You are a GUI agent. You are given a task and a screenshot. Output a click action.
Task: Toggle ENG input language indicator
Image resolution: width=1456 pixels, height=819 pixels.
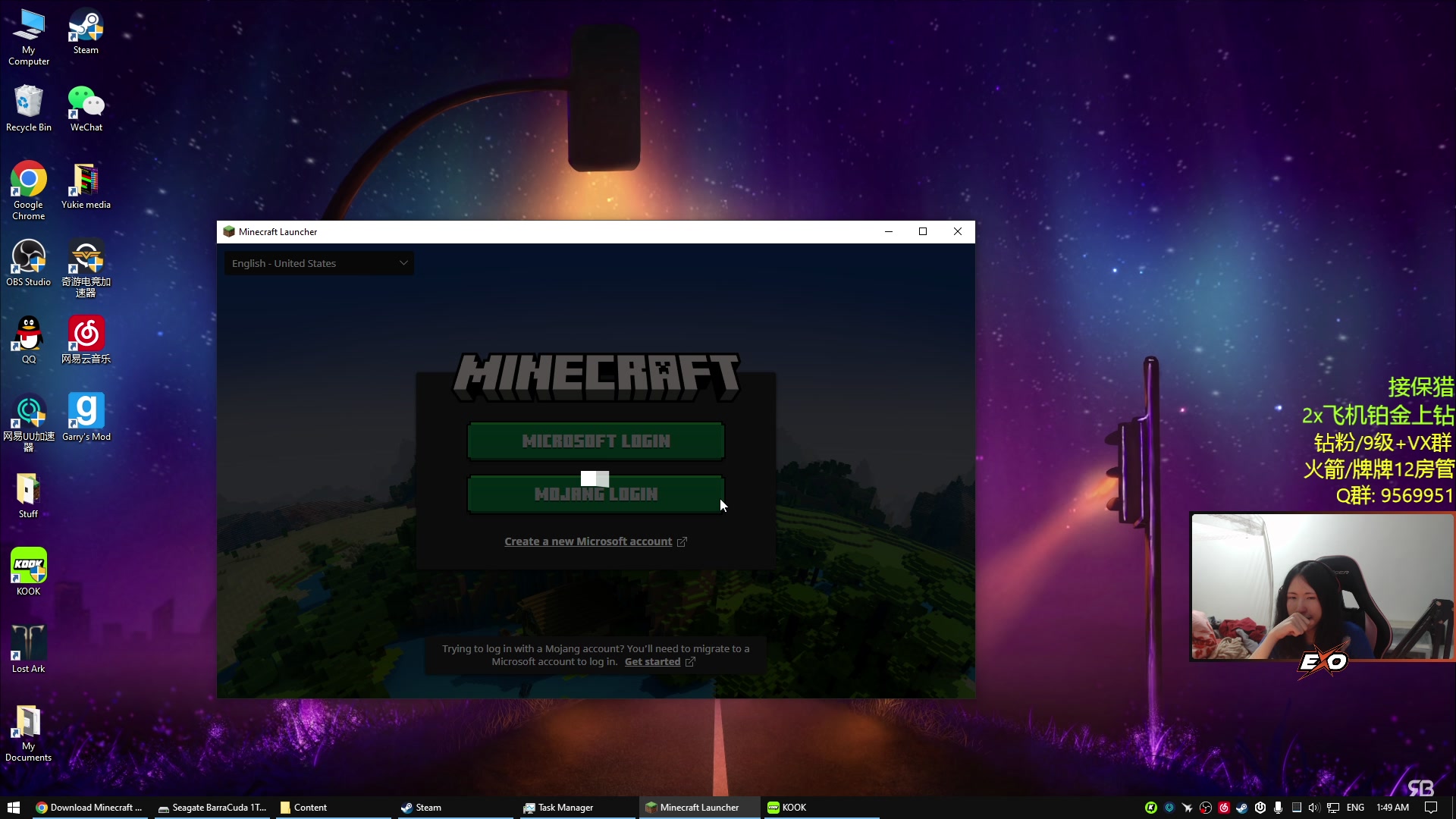[1355, 808]
